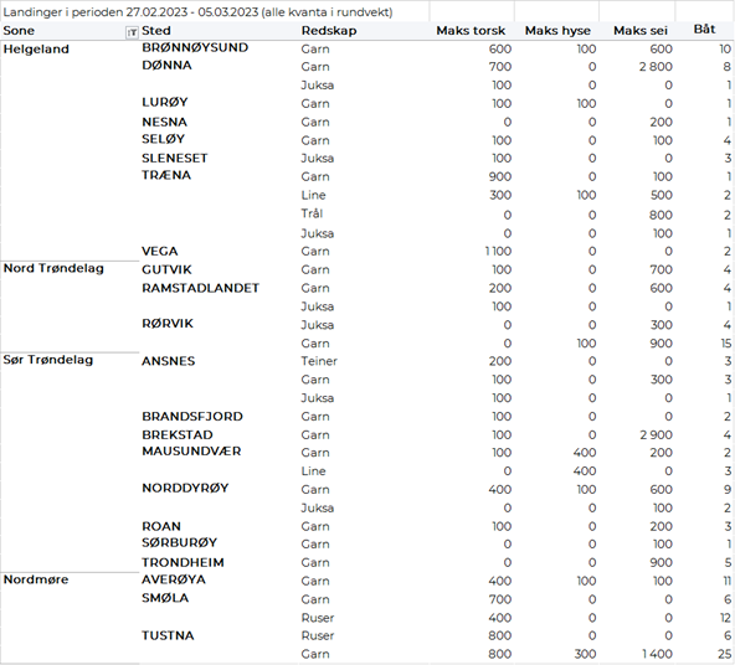Select the 2 900 sei value for BREKSTAD
Screen dimensions: 735x665
click(654, 435)
